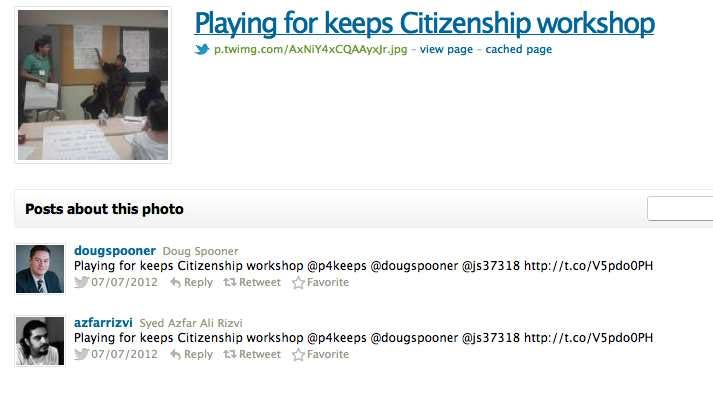Follow the view page link
Viewport: 713px width, 404px height.
[x=446, y=50]
